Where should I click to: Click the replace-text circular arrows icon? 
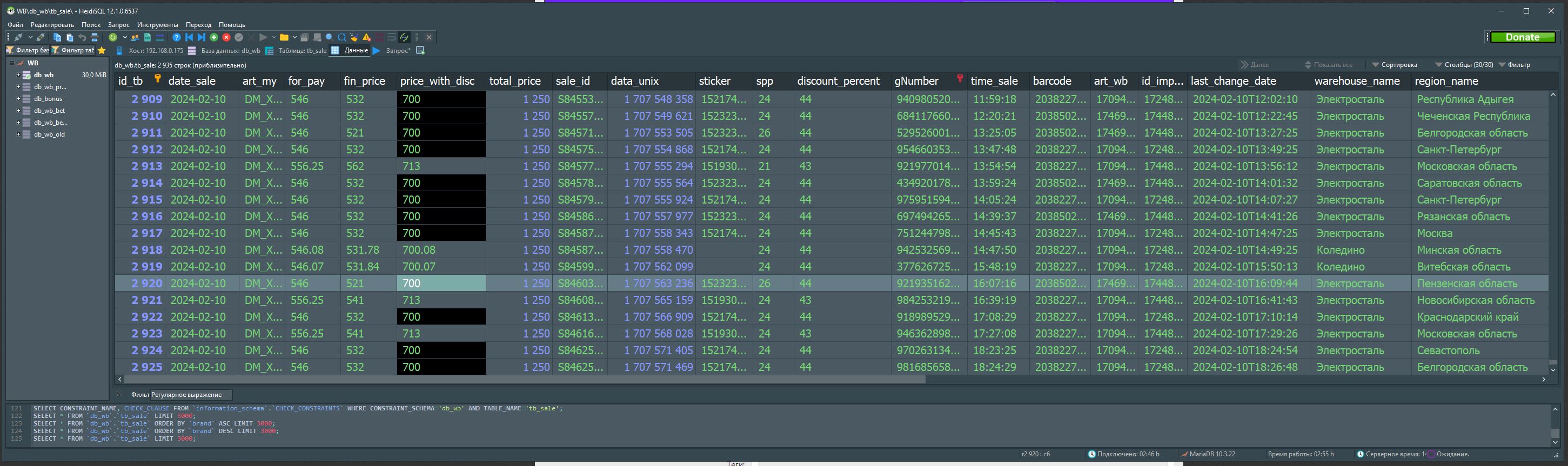tap(341, 37)
